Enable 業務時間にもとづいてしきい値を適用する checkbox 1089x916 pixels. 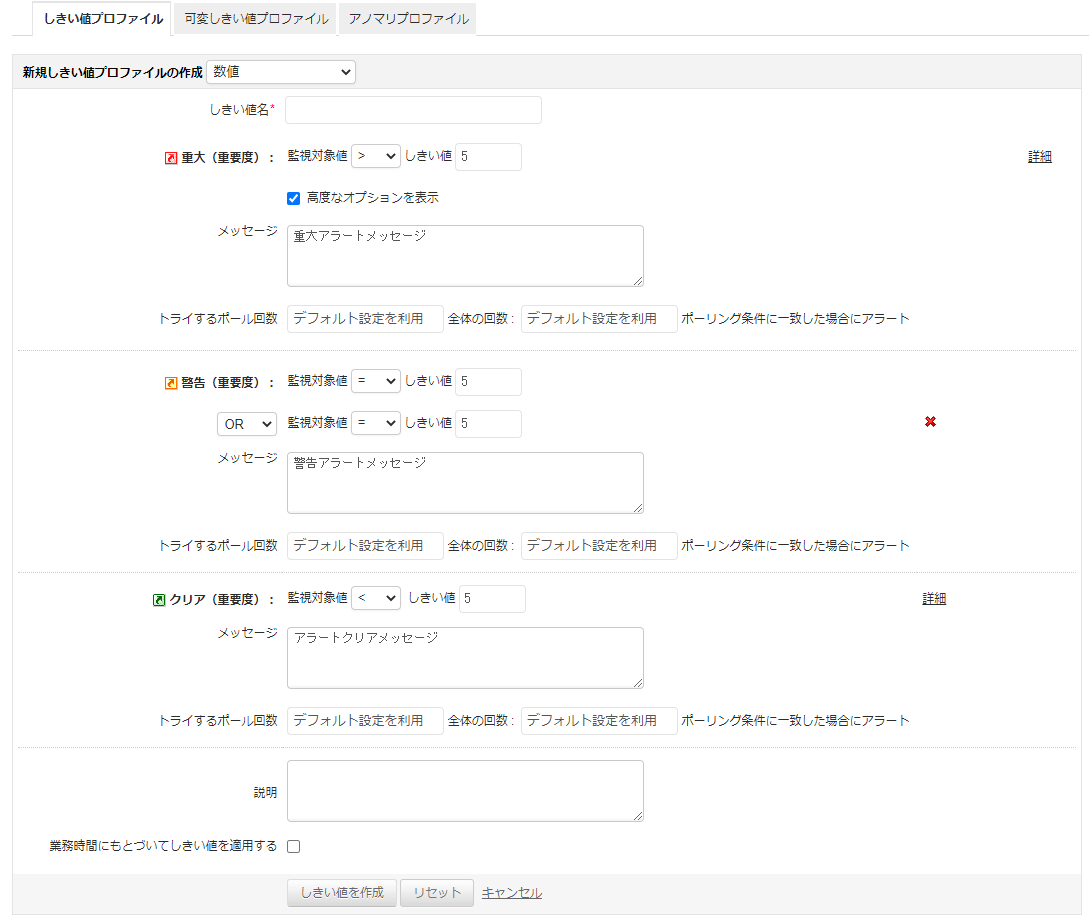[x=294, y=846]
